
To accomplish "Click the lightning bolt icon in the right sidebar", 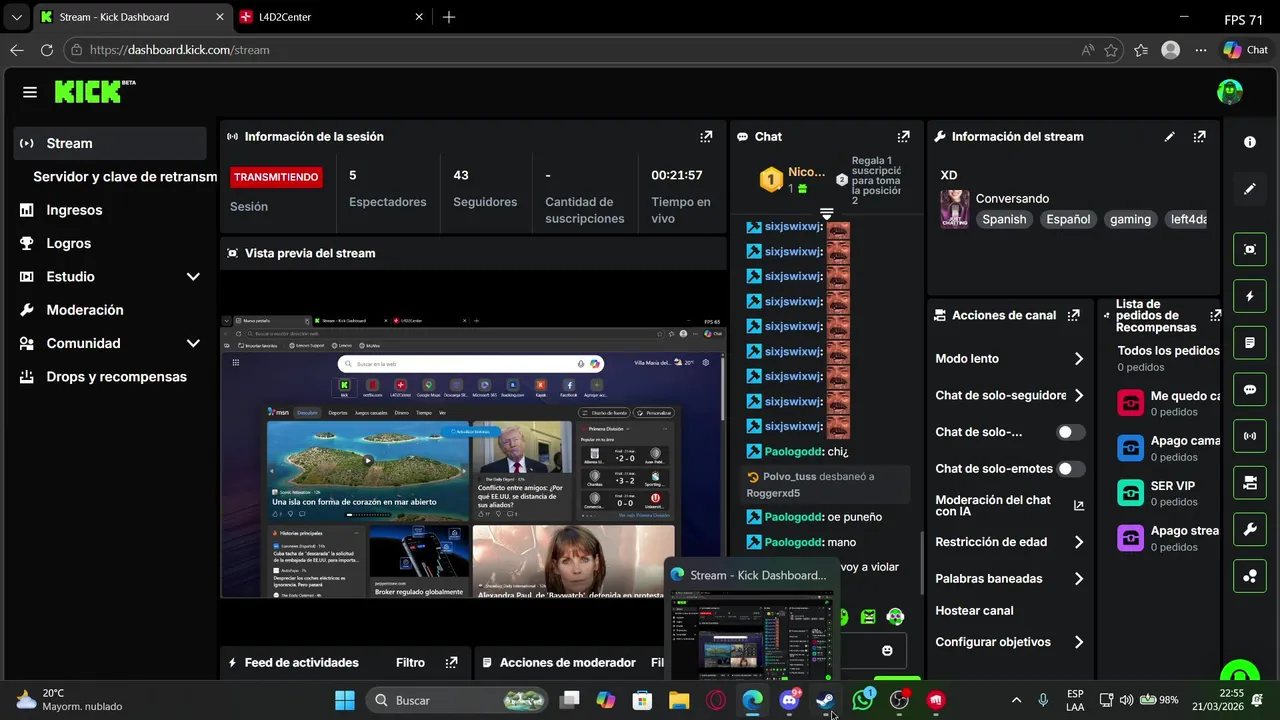I will 1250,297.
